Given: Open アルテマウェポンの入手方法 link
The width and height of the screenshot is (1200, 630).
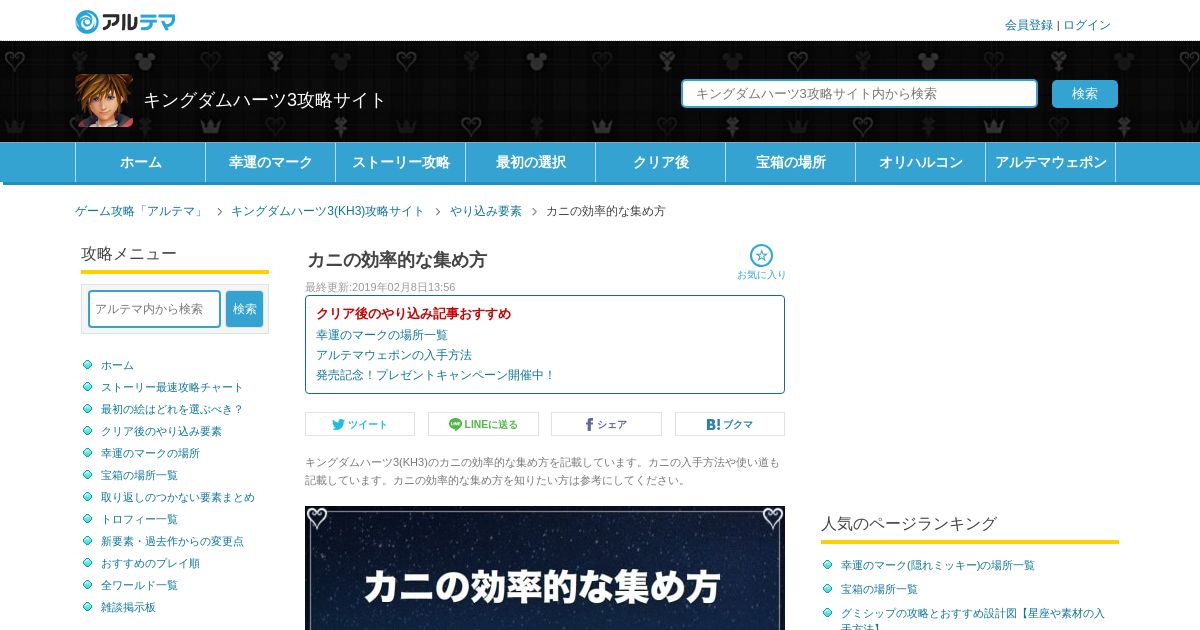Looking at the screenshot, I should (x=394, y=355).
